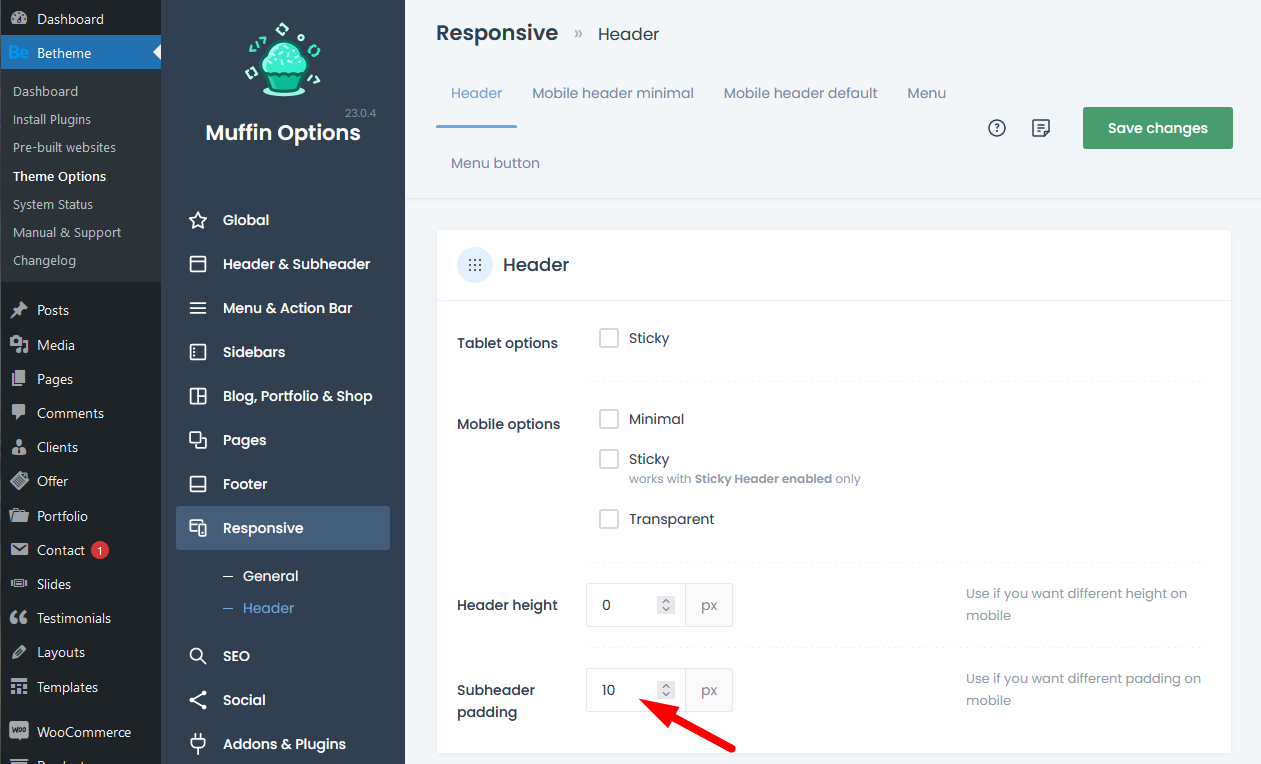
Task: Click the pen icon for Layouts
Action: (x=19, y=652)
